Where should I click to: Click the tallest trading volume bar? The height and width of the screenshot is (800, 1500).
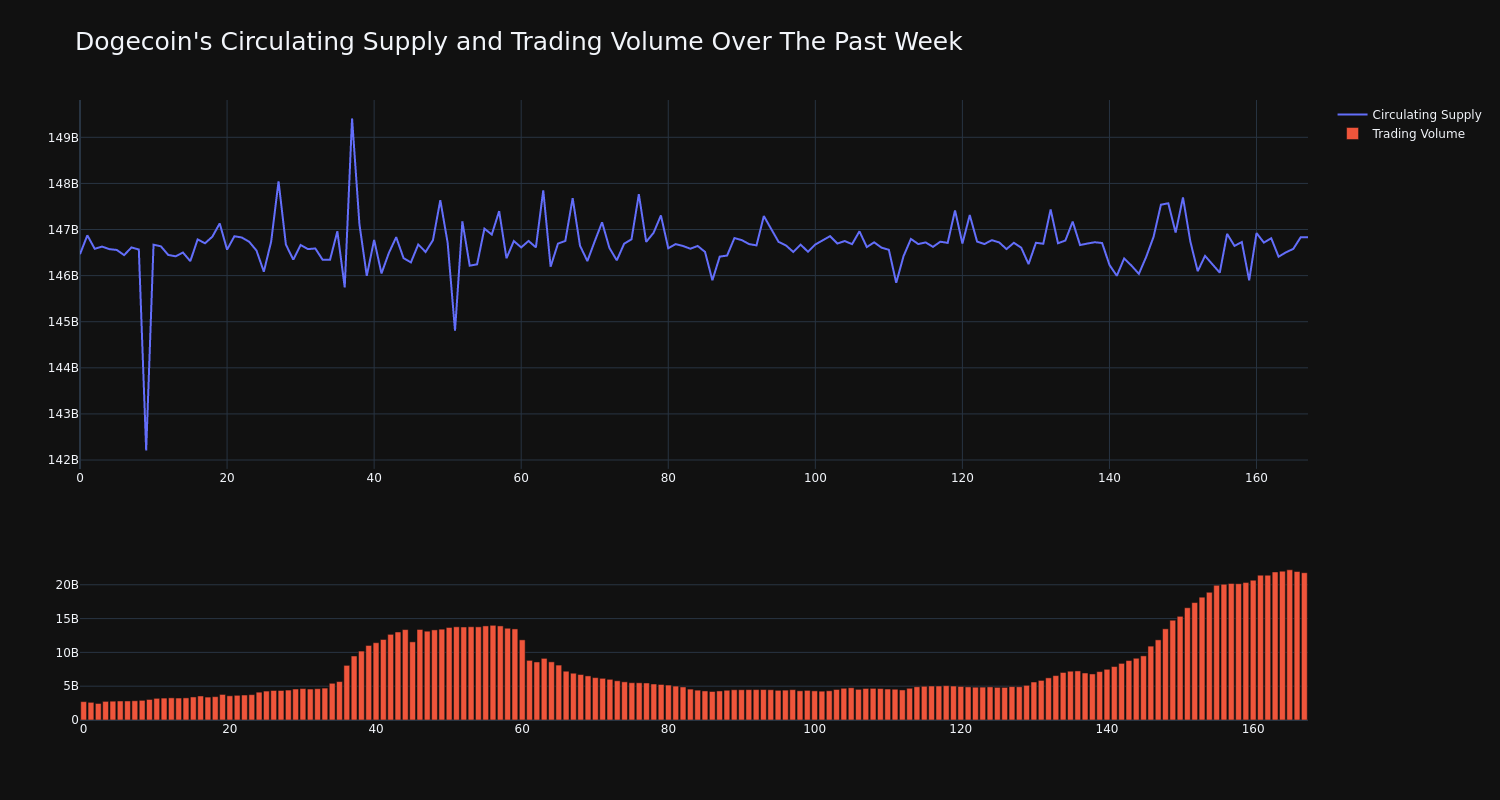click(1290, 645)
